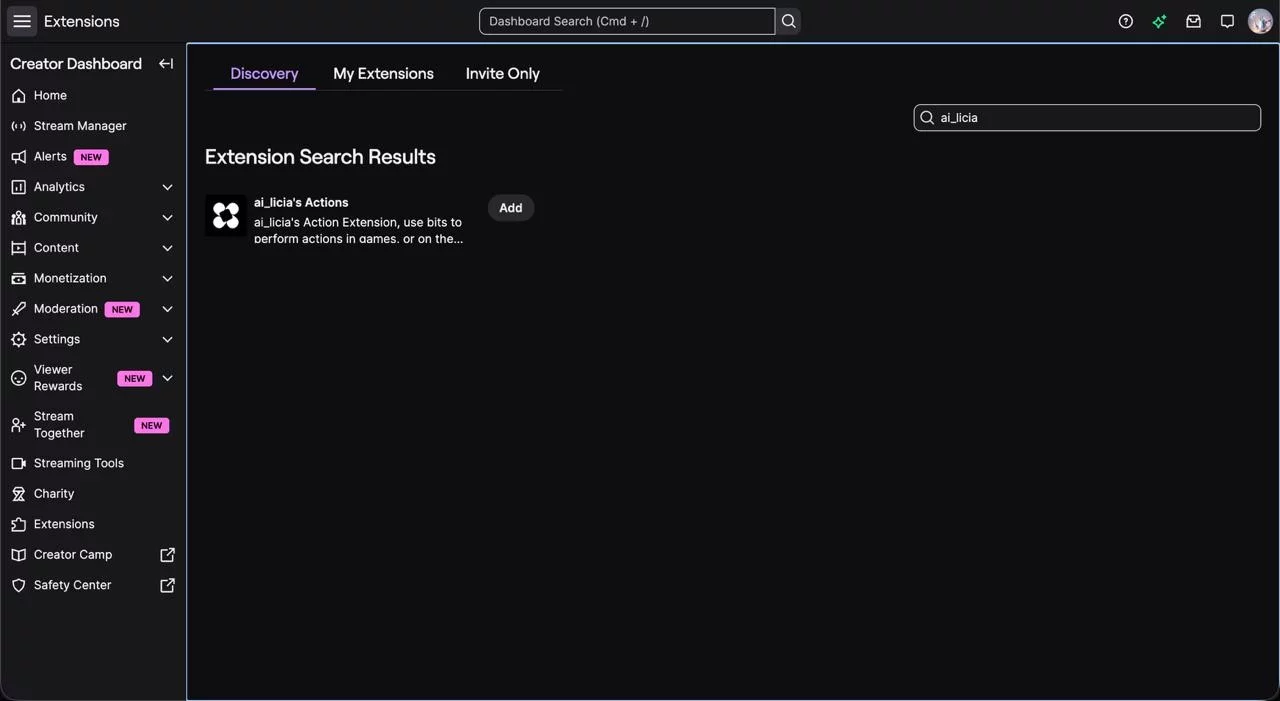This screenshot has height=701, width=1280.
Task: Switch to the My Extensions tab
Action: tap(383, 71)
